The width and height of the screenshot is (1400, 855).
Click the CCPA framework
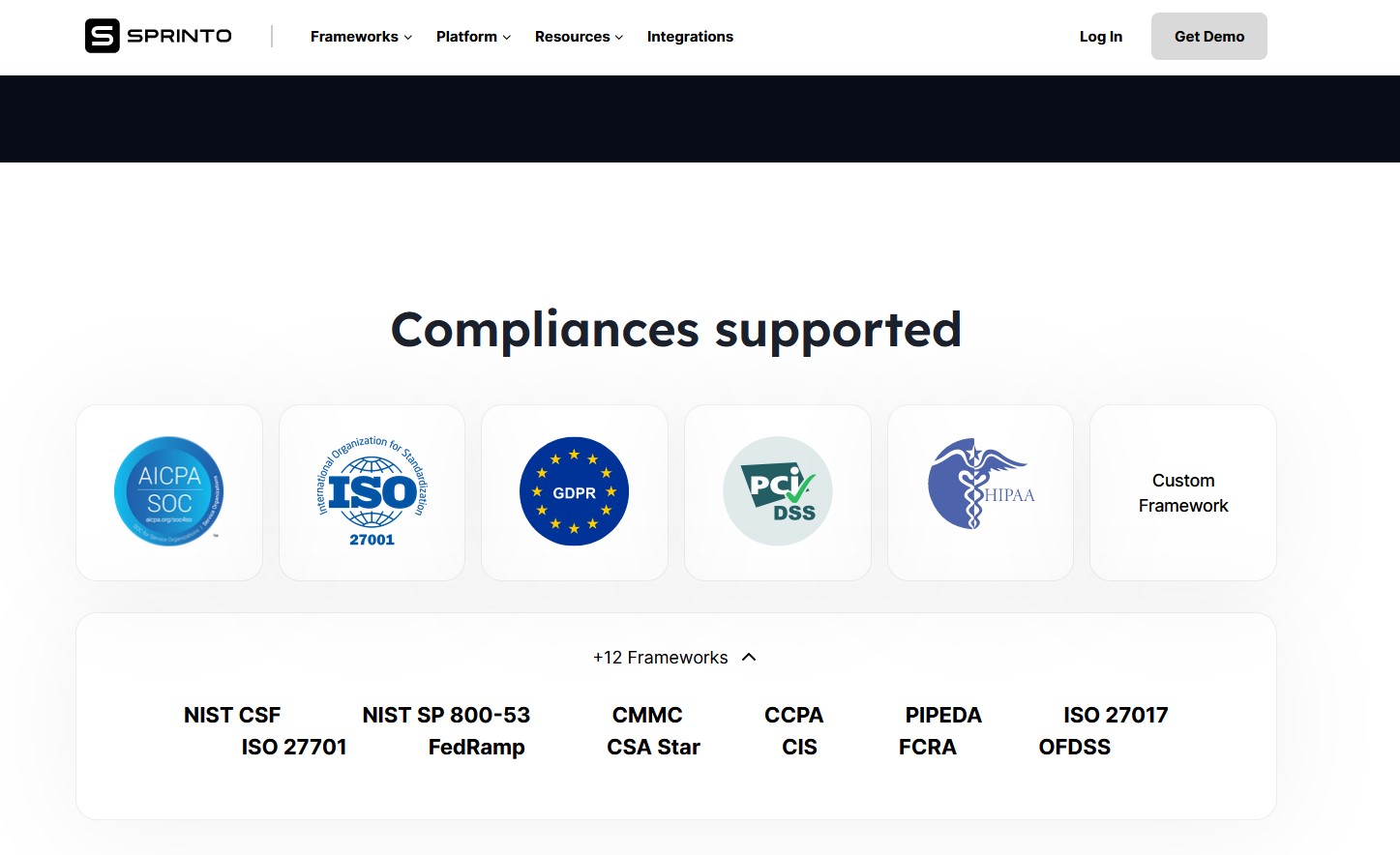point(794,715)
